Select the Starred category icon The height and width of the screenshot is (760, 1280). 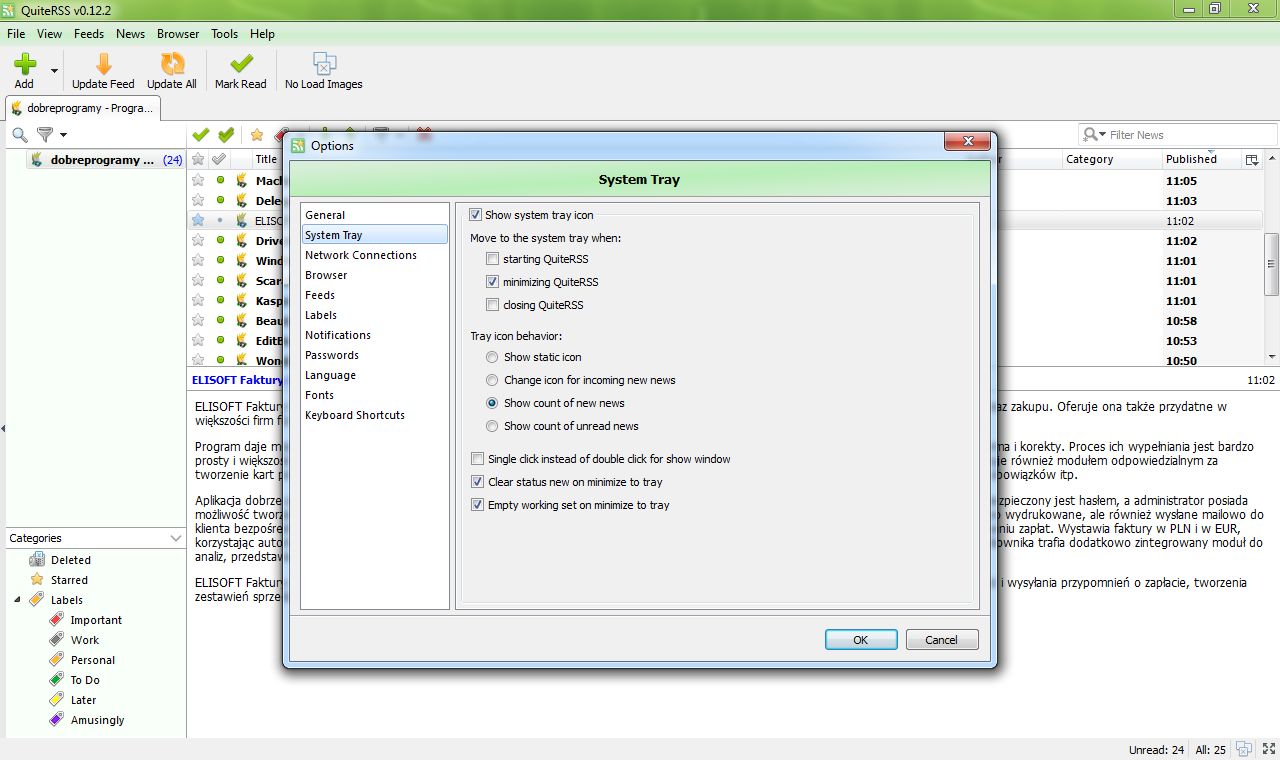pos(37,580)
